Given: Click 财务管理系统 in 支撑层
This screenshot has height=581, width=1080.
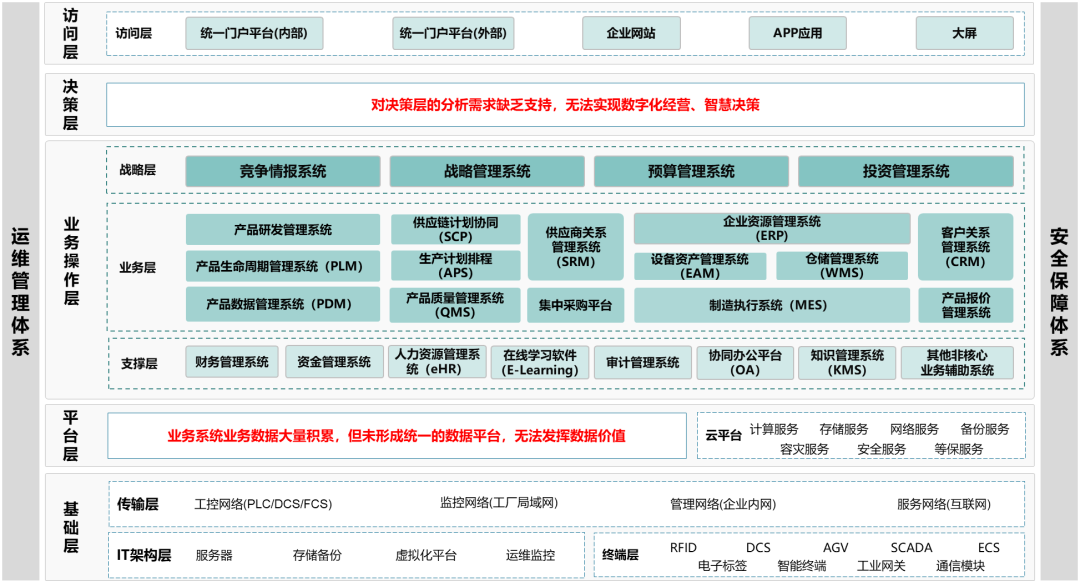Looking at the screenshot, I should click(x=231, y=361).
